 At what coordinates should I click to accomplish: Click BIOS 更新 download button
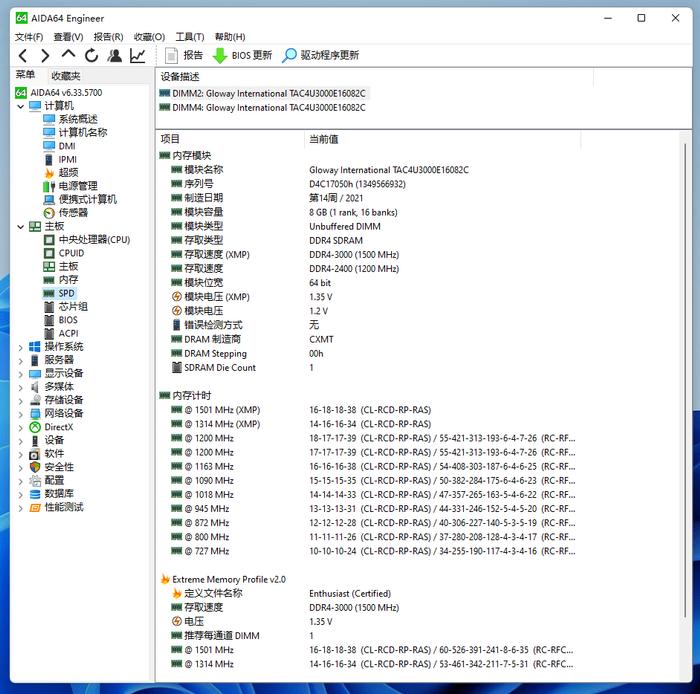coord(242,55)
